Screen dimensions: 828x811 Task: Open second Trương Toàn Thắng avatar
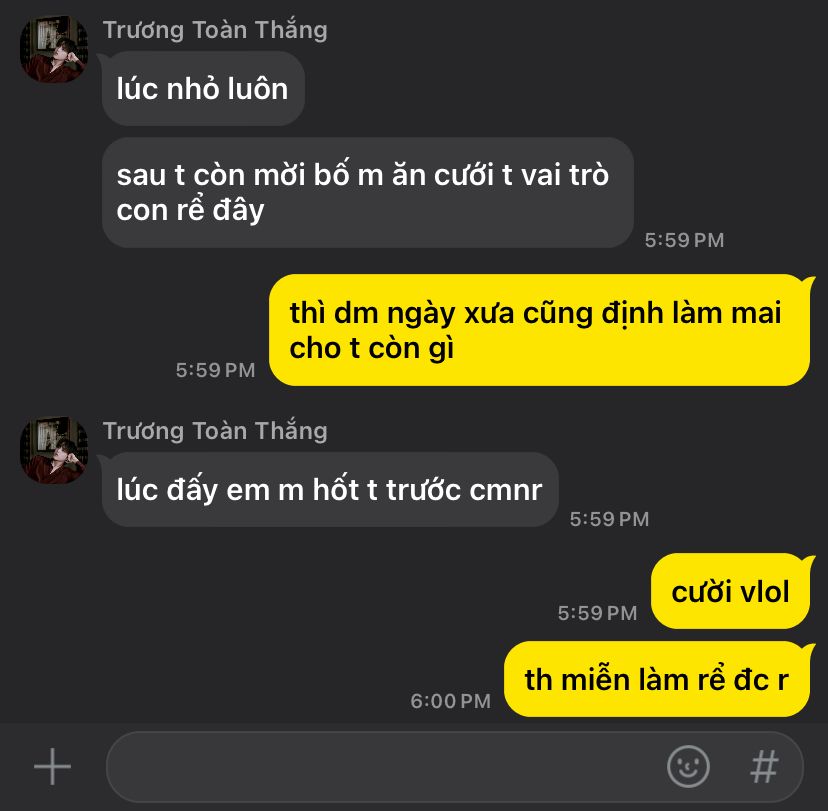[x=54, y=450]
